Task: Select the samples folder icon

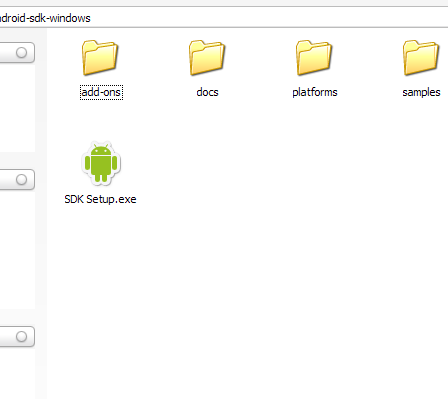Action: click(x=421, y=58)
